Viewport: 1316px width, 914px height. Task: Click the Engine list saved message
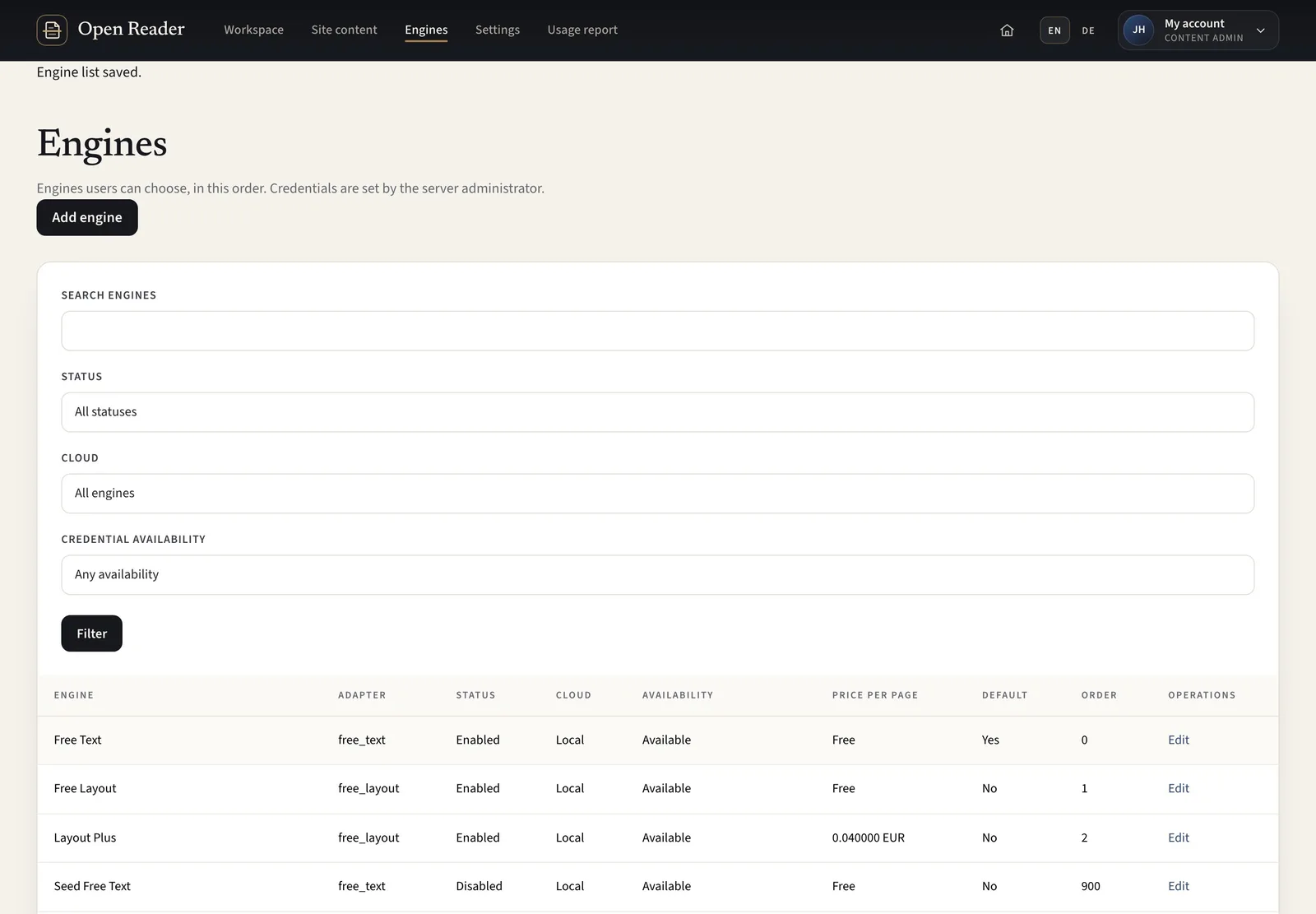[x=89, y=72]
